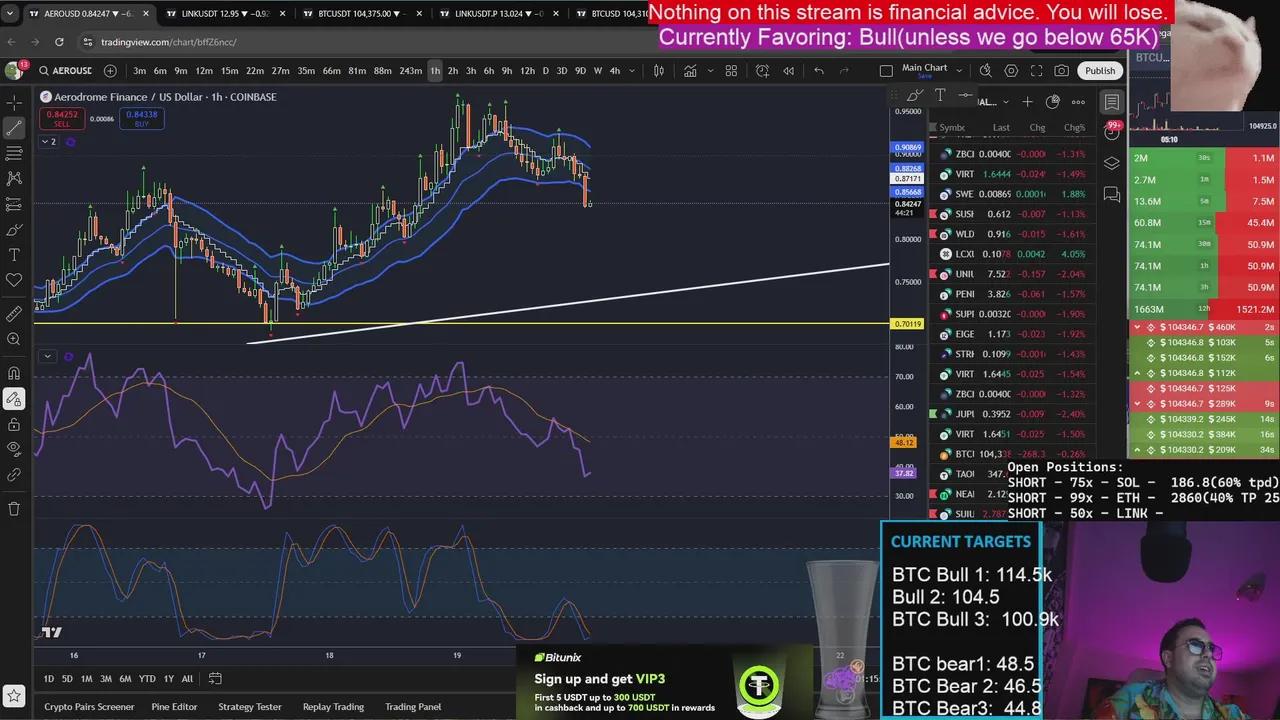Open the object link tool in sidebar
Viewport: 1280px width, 720px height.
(x=14, y=475)
